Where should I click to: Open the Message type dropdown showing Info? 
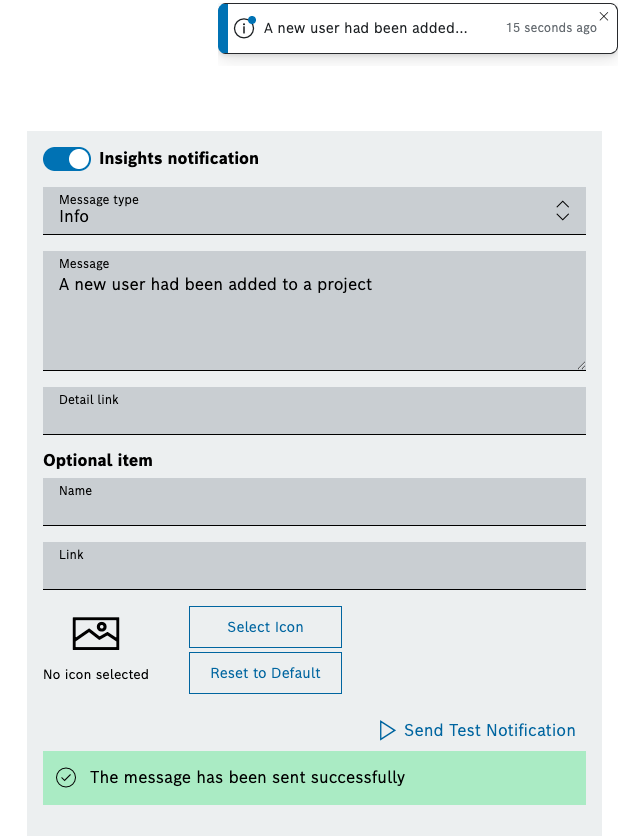coord(300,211)
